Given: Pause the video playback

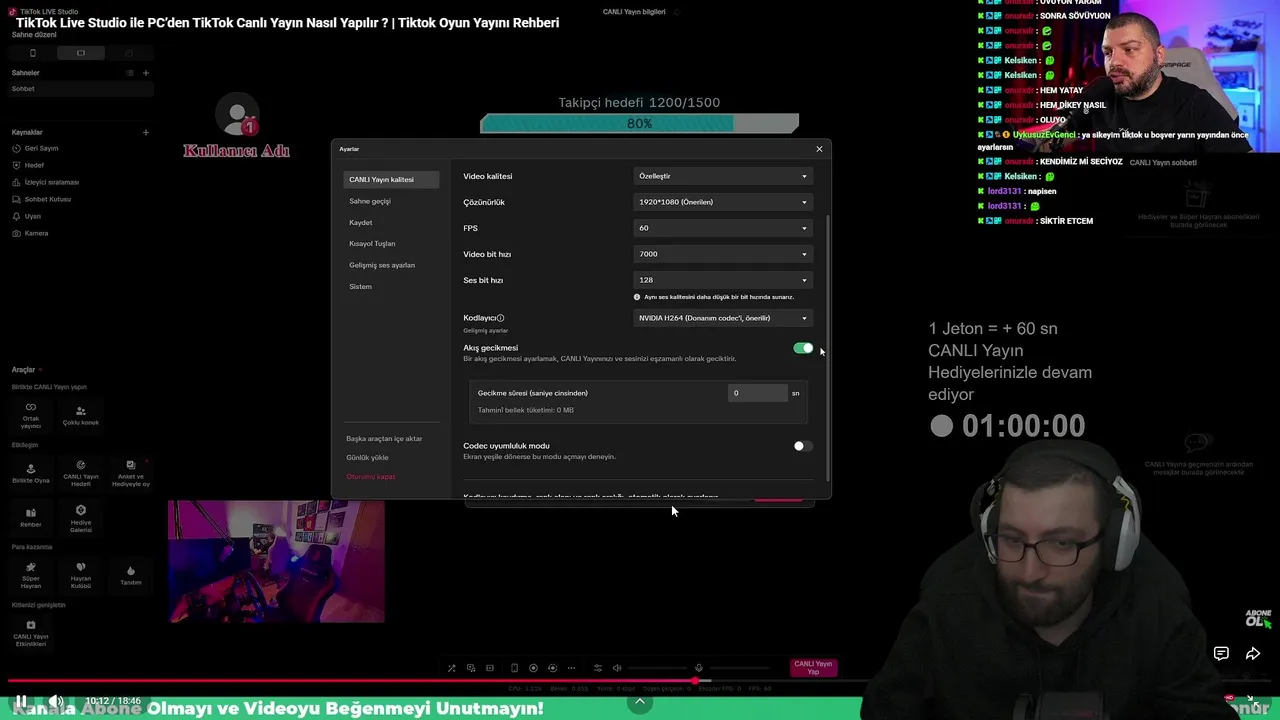Looking at the screenshot, I should [x=20, y=701].
